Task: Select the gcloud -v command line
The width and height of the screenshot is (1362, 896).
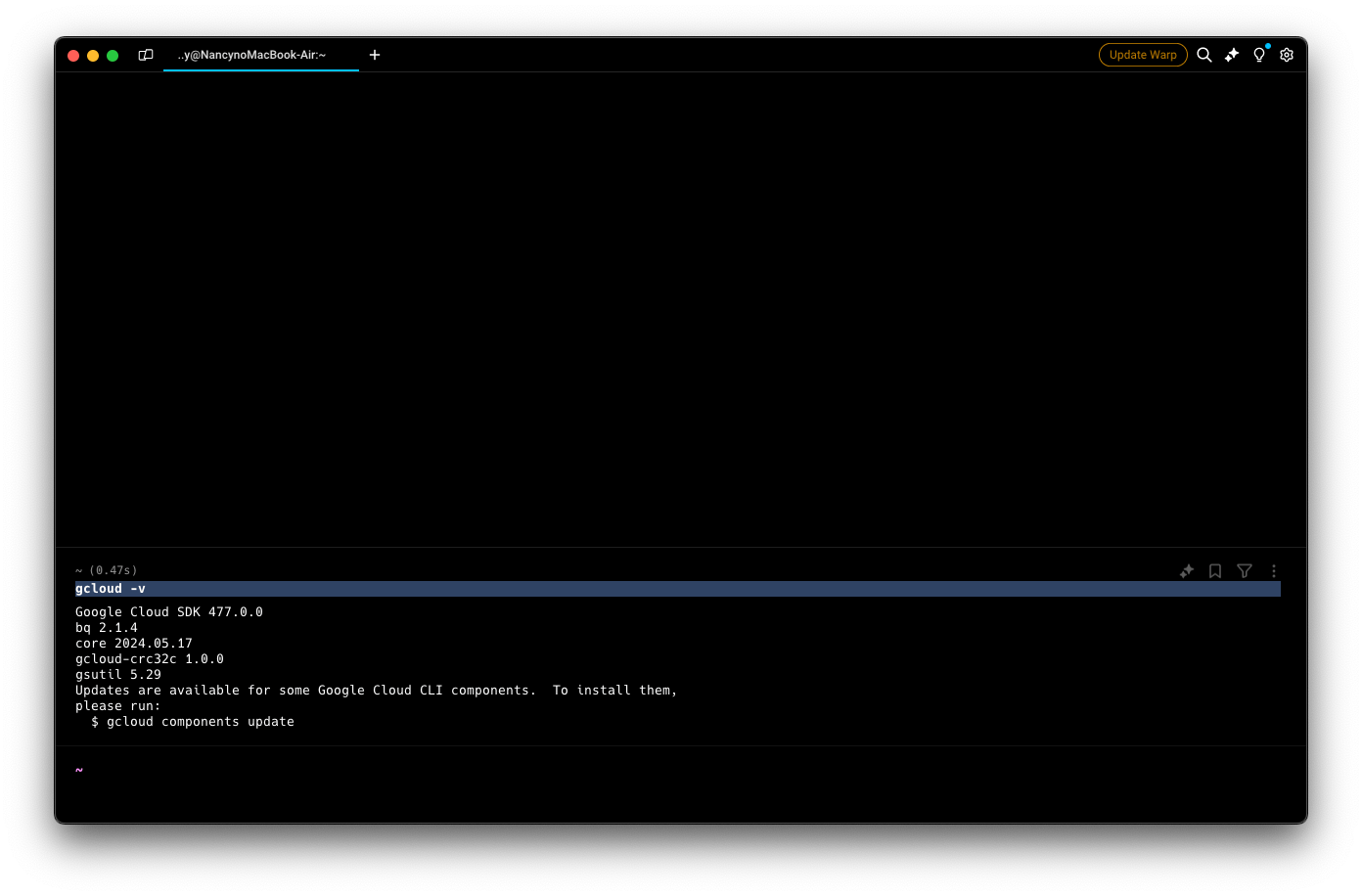Action: click(678, 589)
